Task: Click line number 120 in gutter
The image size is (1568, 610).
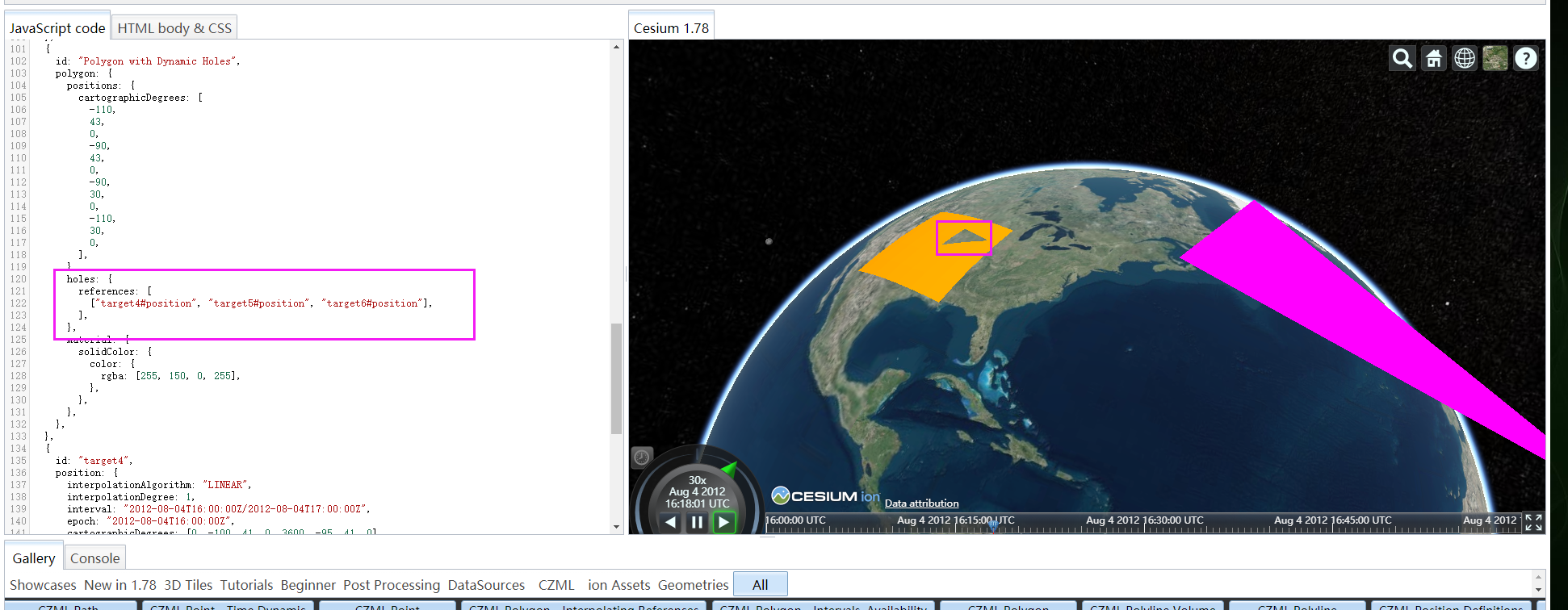Action: pos(18,279)
